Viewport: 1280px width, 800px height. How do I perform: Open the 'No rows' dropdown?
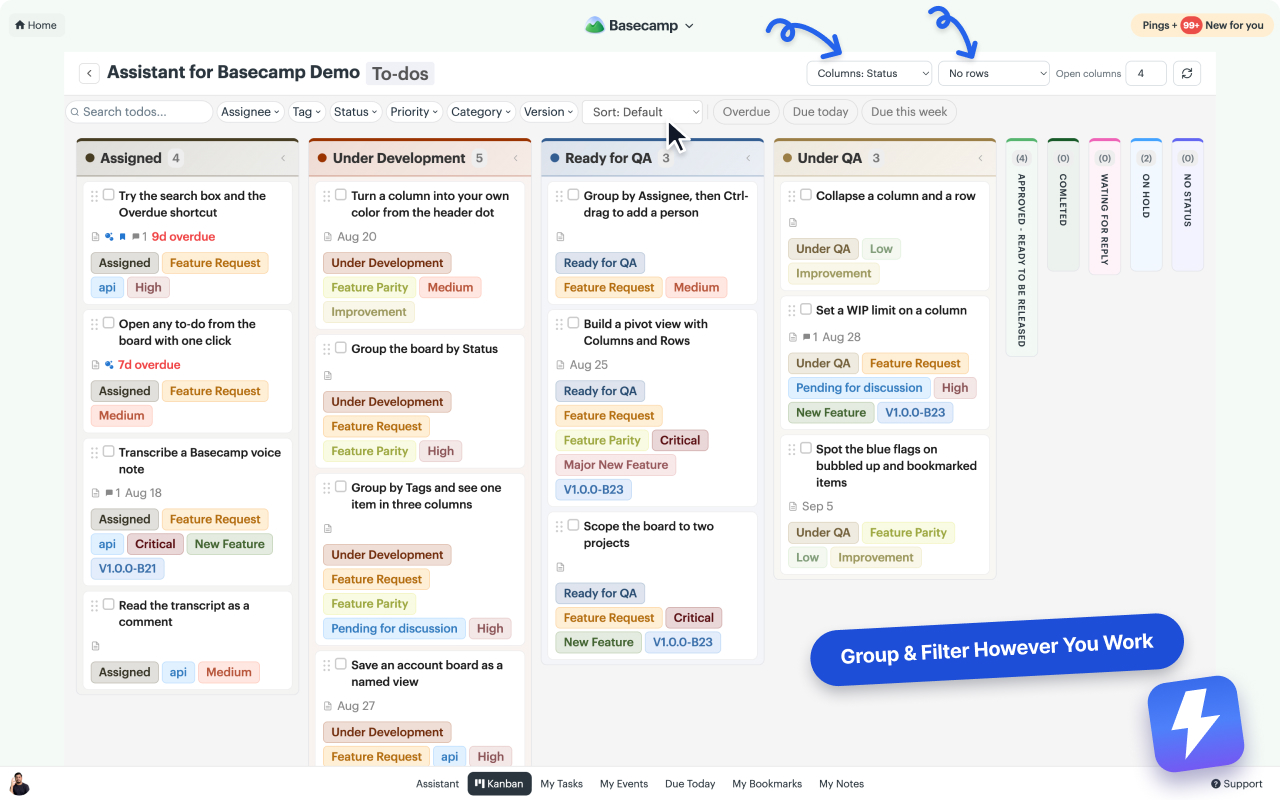994,73
